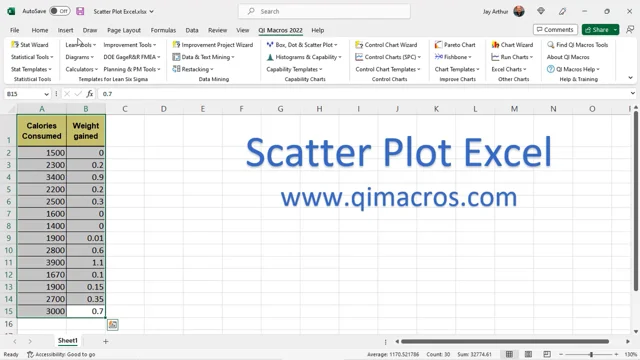This screenshot has height=360, width=640.
Task: Select cell containing 3900
Action: [x=42, y=262]
